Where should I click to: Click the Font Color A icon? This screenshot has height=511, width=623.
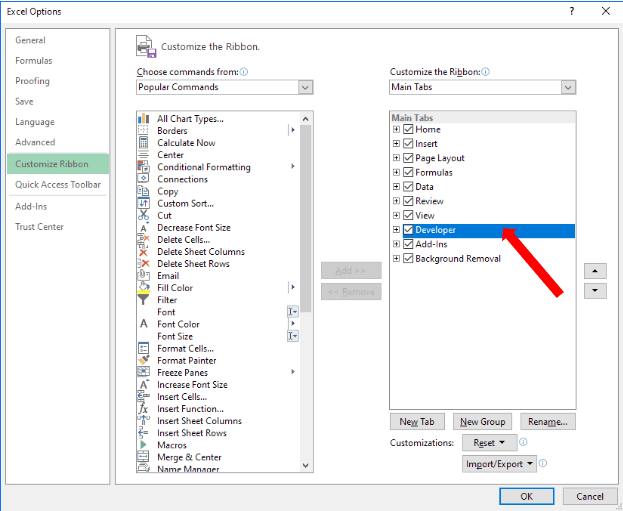click(144, 324)
